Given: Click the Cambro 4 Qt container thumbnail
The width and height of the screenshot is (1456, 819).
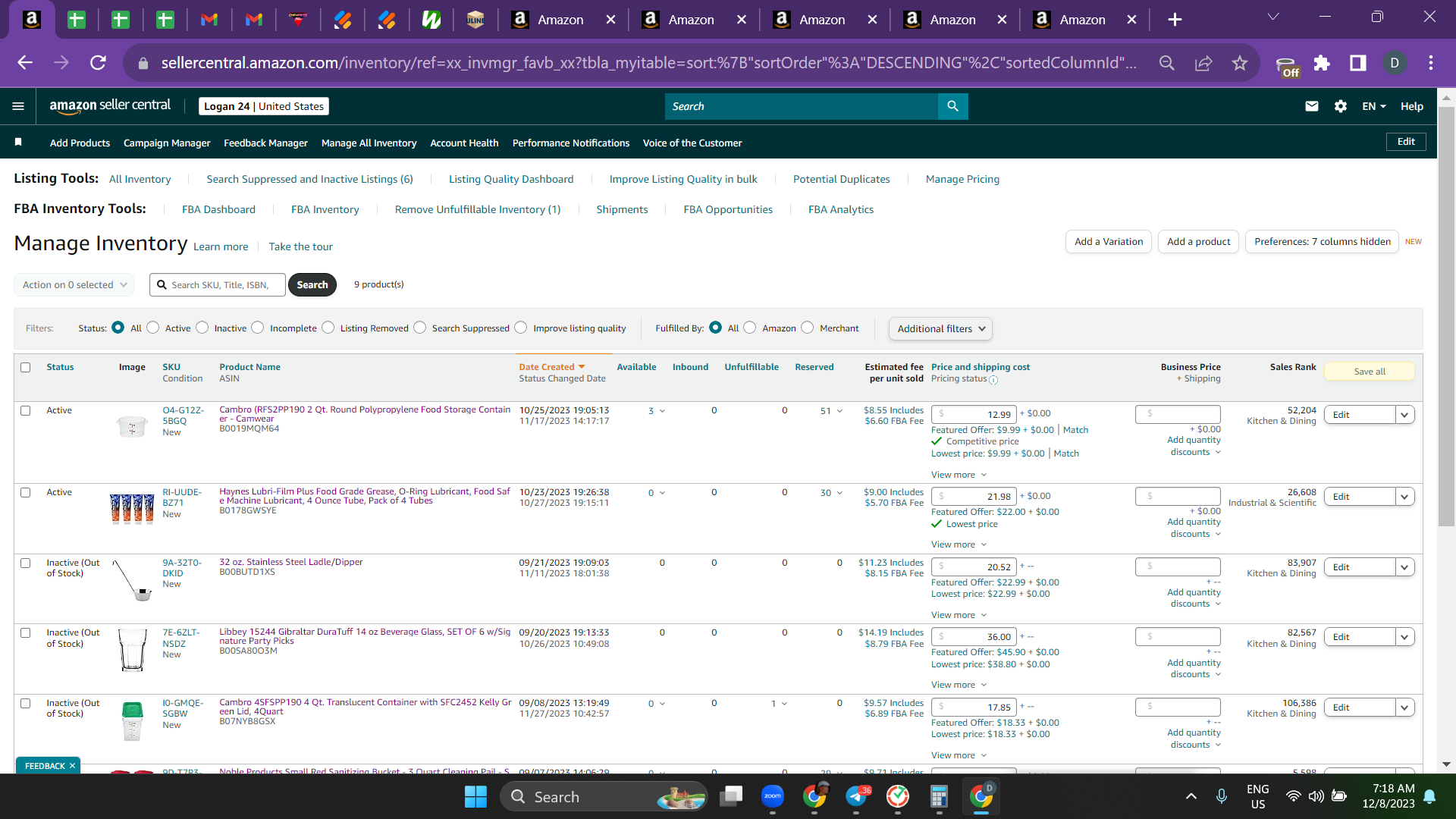Looking at the screenshot, I should tap(132, 721).
